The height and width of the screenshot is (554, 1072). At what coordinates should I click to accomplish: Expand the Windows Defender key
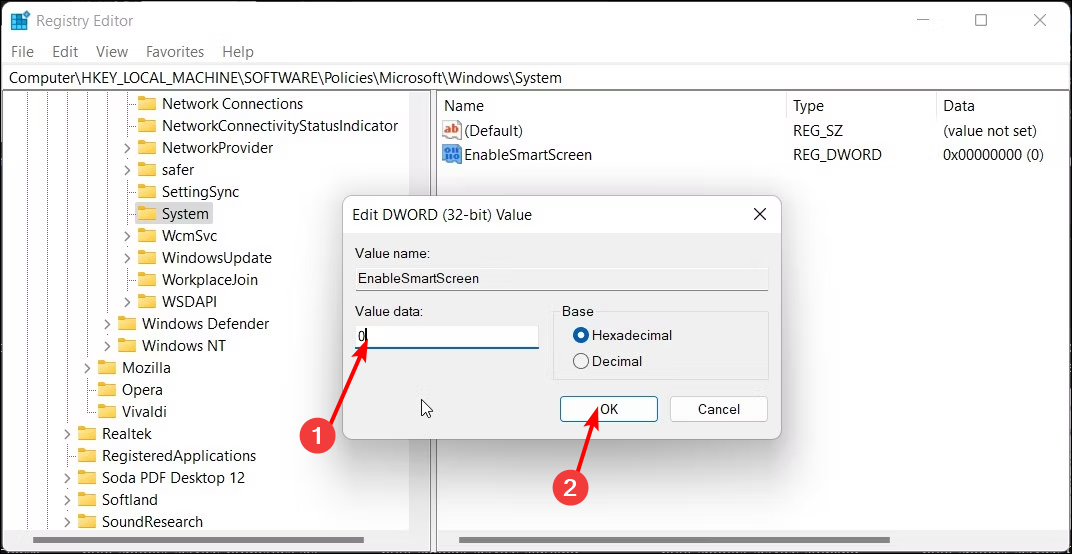[107, 324]
